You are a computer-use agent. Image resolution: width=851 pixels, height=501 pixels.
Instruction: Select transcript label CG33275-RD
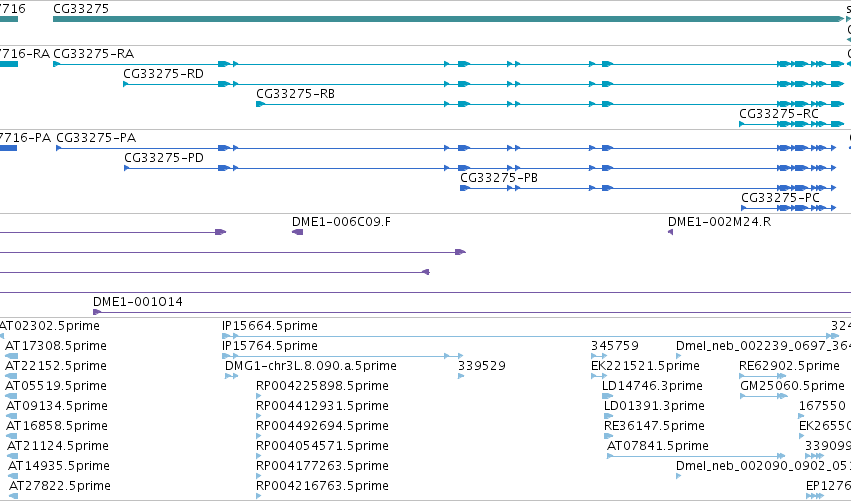[163, 74]
